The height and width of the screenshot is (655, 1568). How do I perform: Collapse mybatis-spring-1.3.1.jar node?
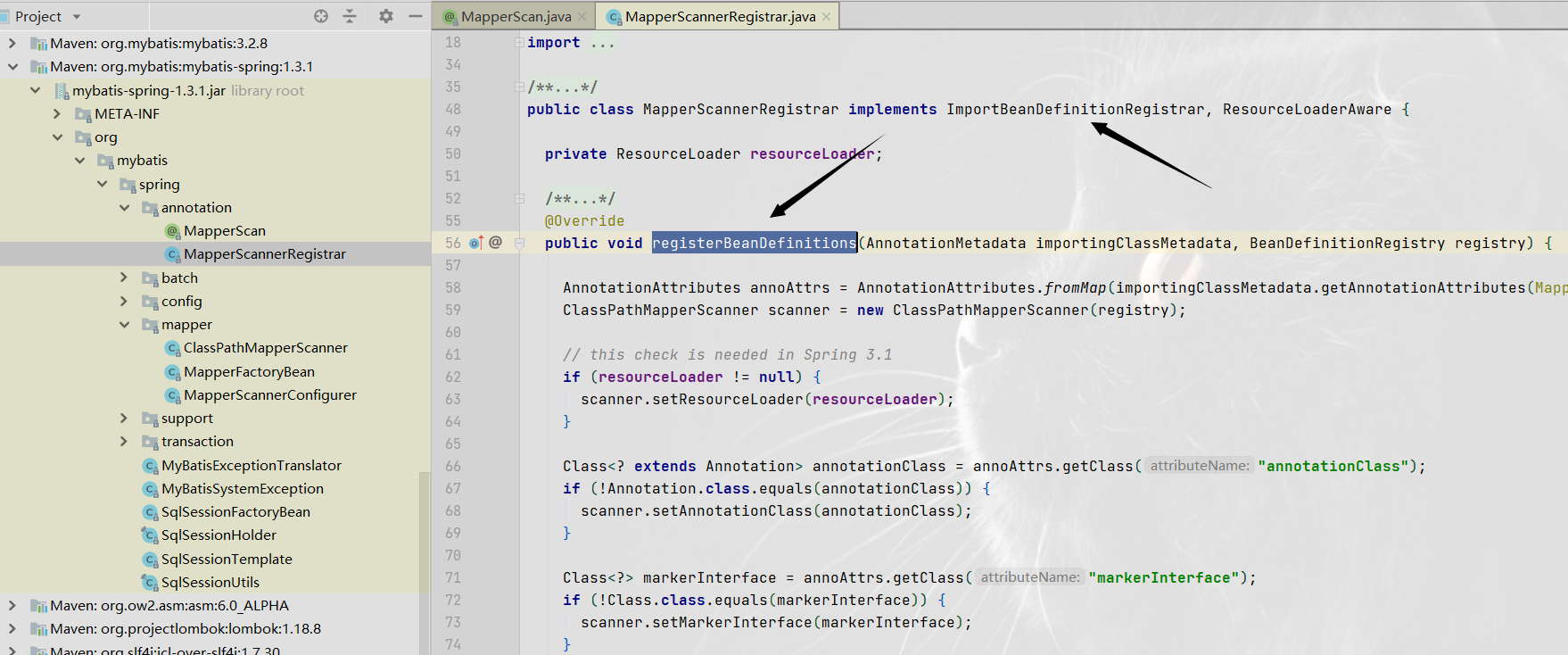click(x=35, y=90)
